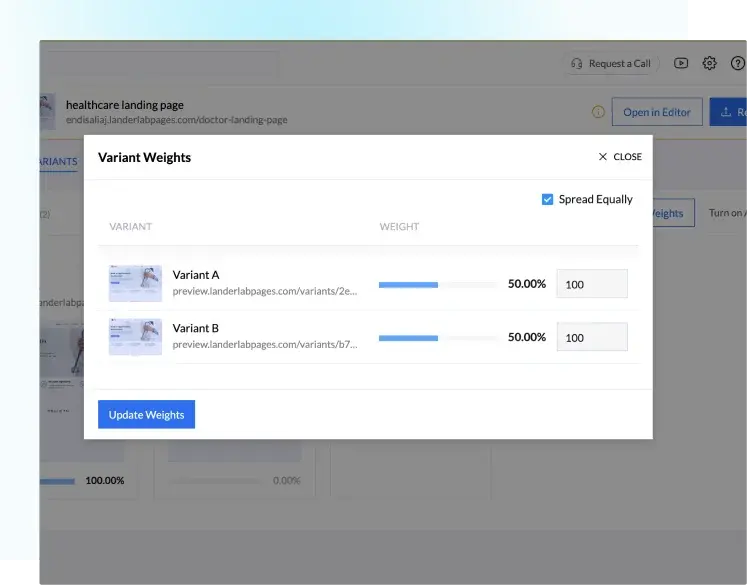Close the Variant Weights dialog
The image size is (747, 585).
coord(620,157)
